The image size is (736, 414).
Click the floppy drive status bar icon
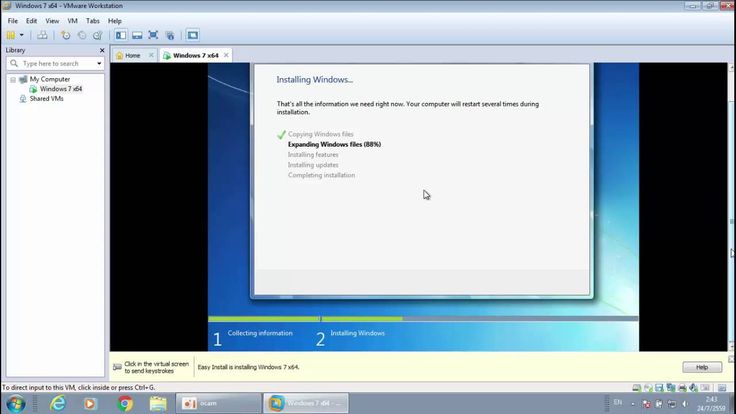[x=659, y=388]
